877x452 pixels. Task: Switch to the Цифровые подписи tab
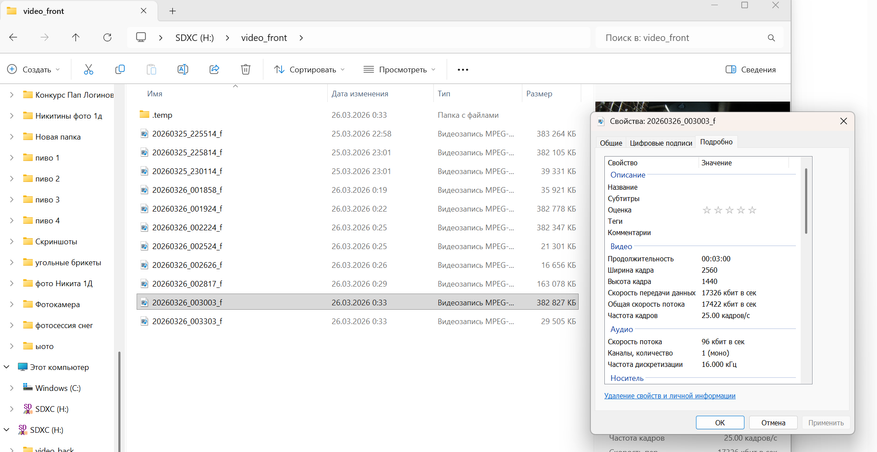click(660, 143)
